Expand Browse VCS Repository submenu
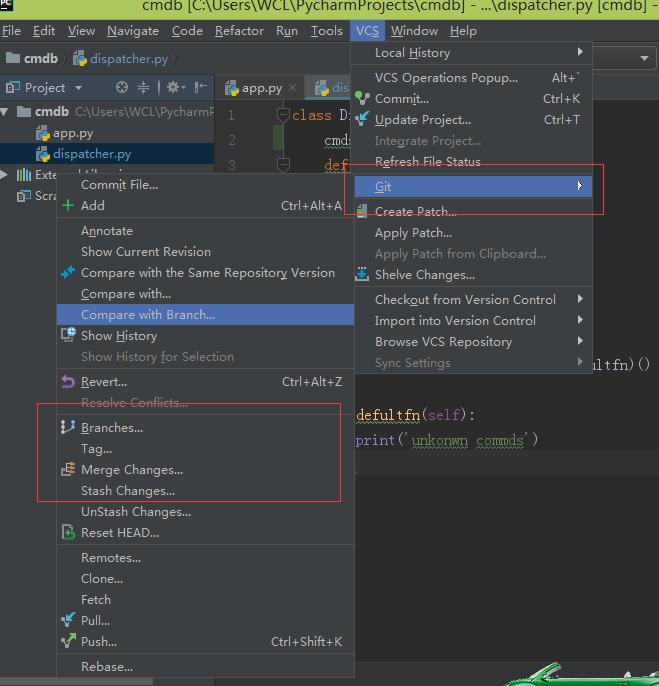 580,341
